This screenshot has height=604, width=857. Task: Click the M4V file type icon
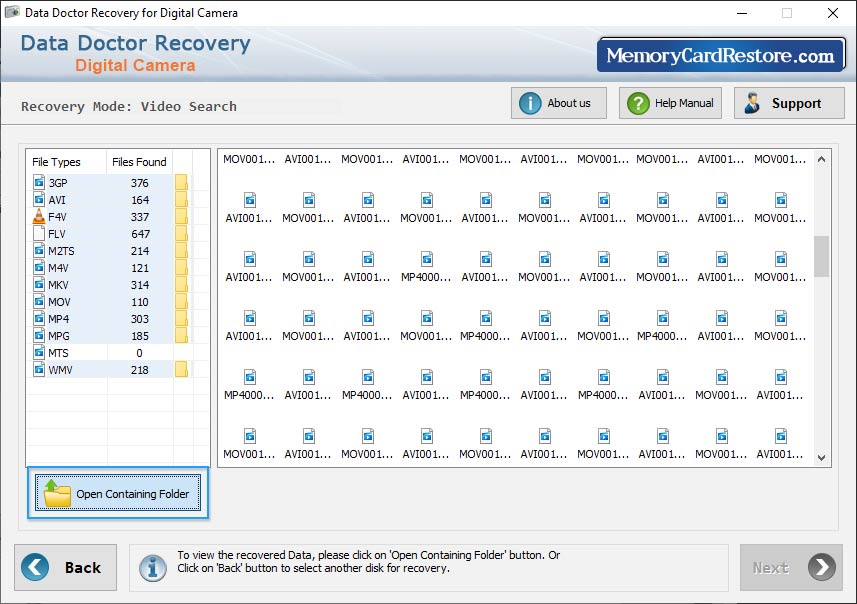tap(39, 267)
